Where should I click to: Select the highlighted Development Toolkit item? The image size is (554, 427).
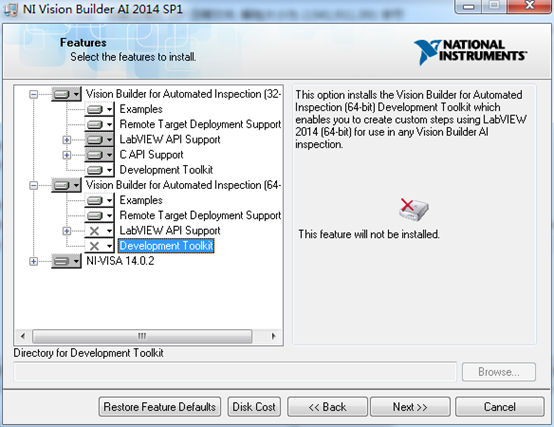pos(166,246)
